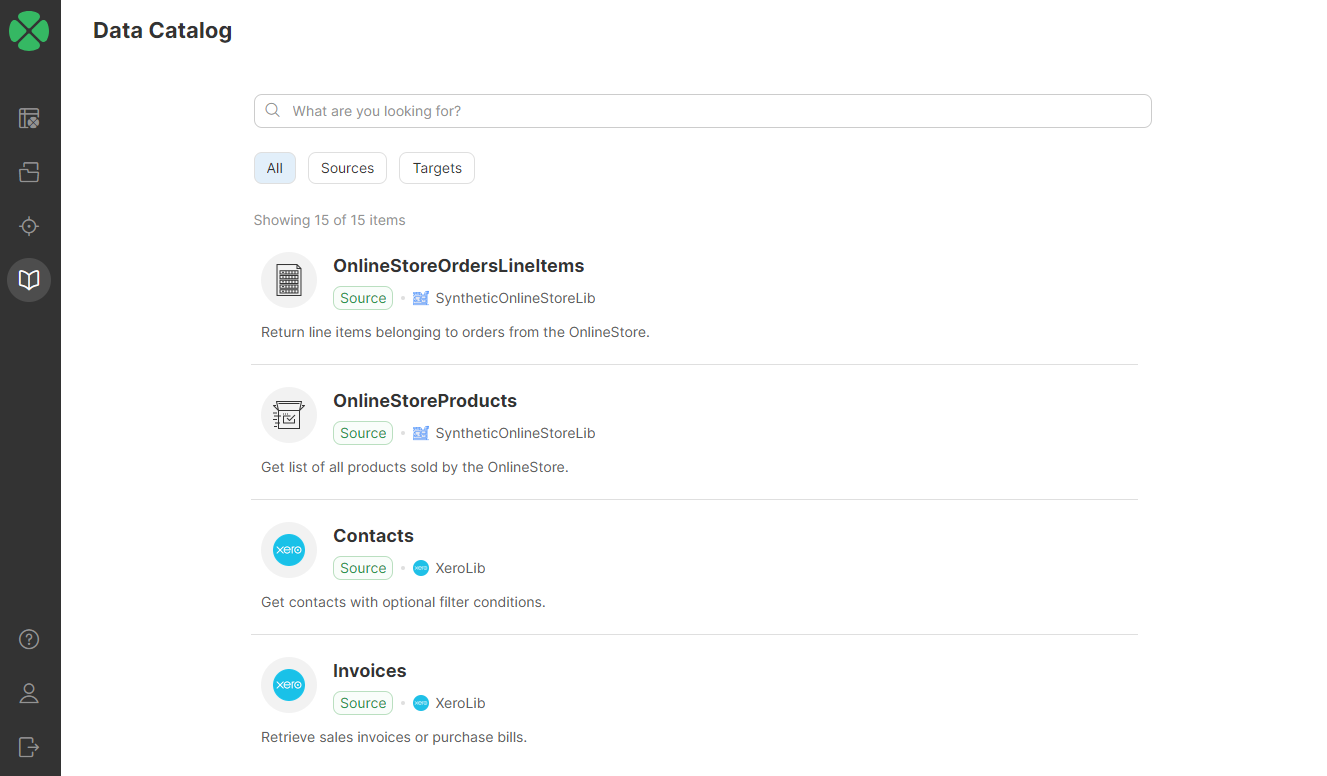
Task: Click the green app logo
Action: click(29, 31)
